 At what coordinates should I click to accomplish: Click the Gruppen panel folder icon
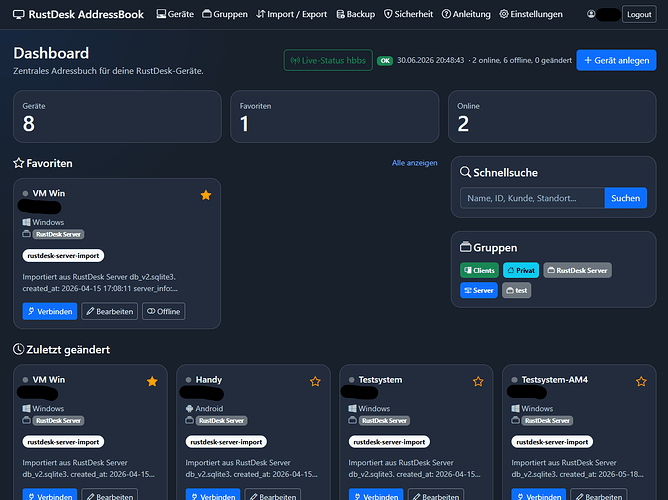[465, 247]
